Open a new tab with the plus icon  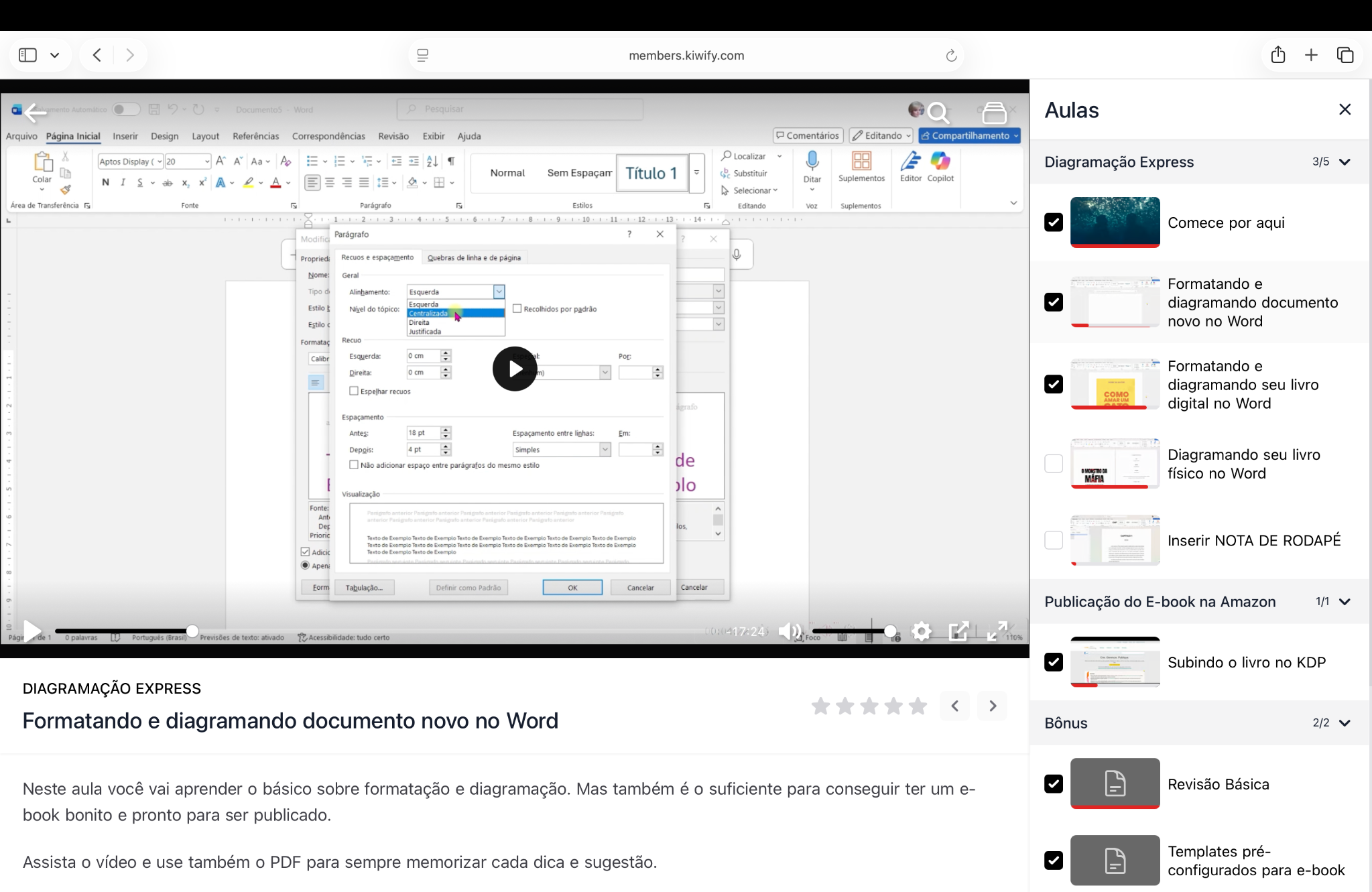pos(1312,55)
